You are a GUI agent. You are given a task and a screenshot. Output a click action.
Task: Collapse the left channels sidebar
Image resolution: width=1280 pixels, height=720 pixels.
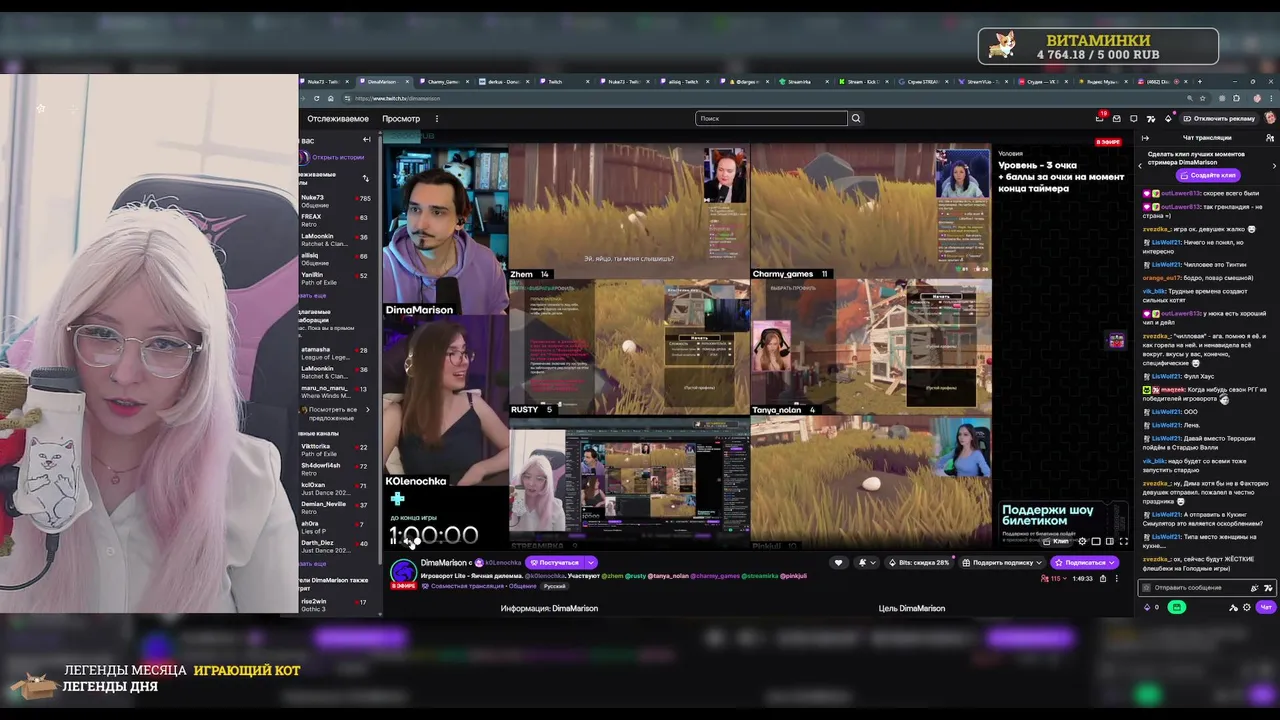point(366,139)
